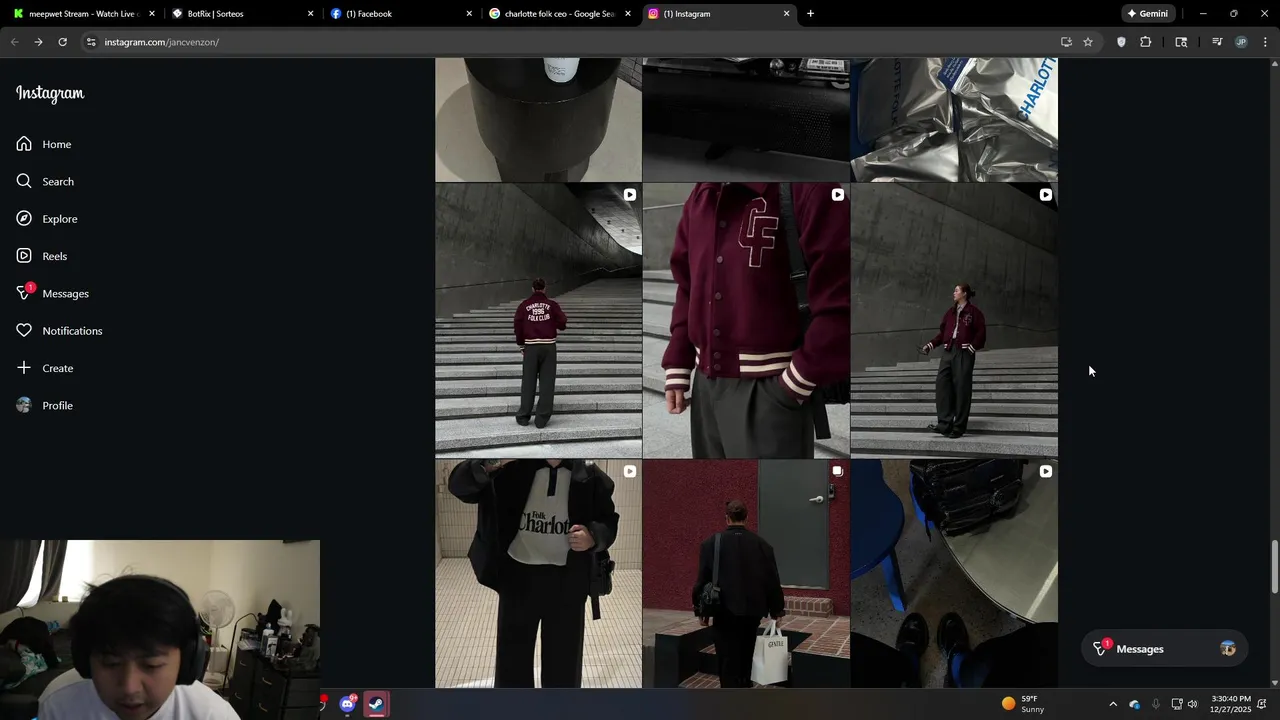Open Profile from sidebar
The image size is (1280, 720).
[x=45, y=405]
